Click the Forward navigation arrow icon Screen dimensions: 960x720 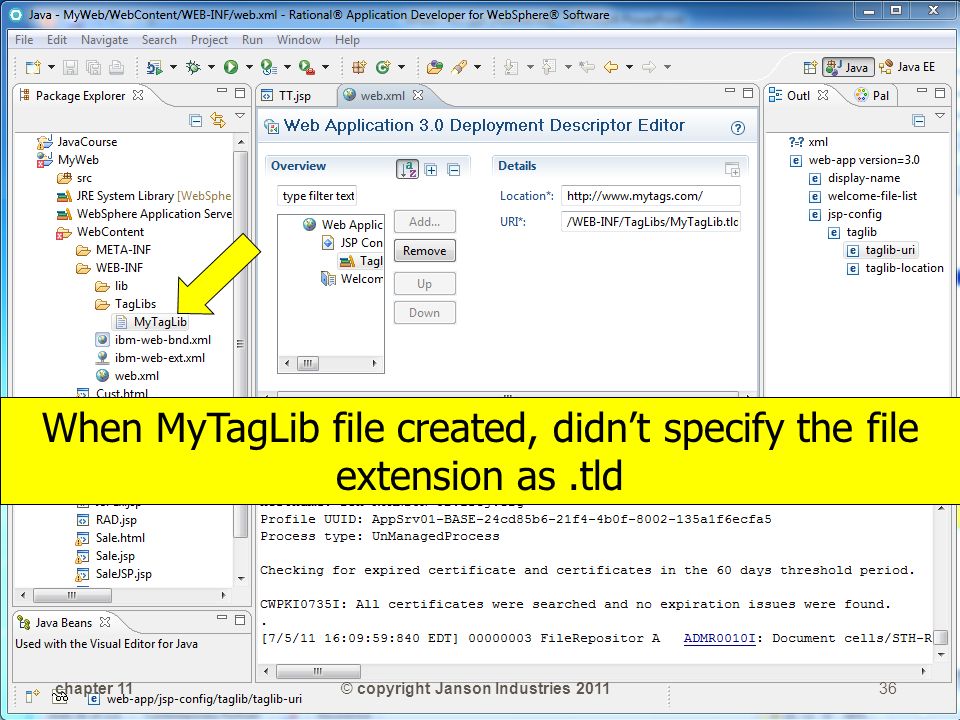coord(649,67)
